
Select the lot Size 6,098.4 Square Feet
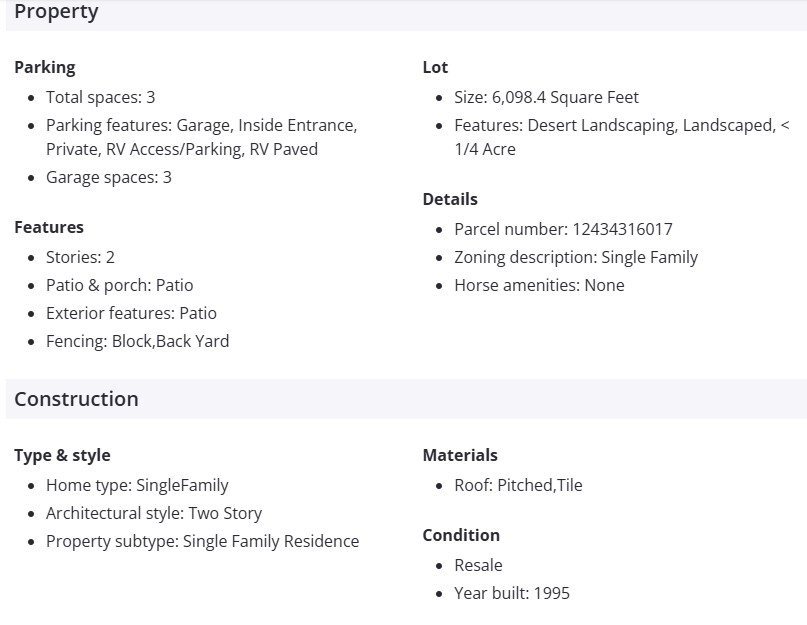point(546,97)
